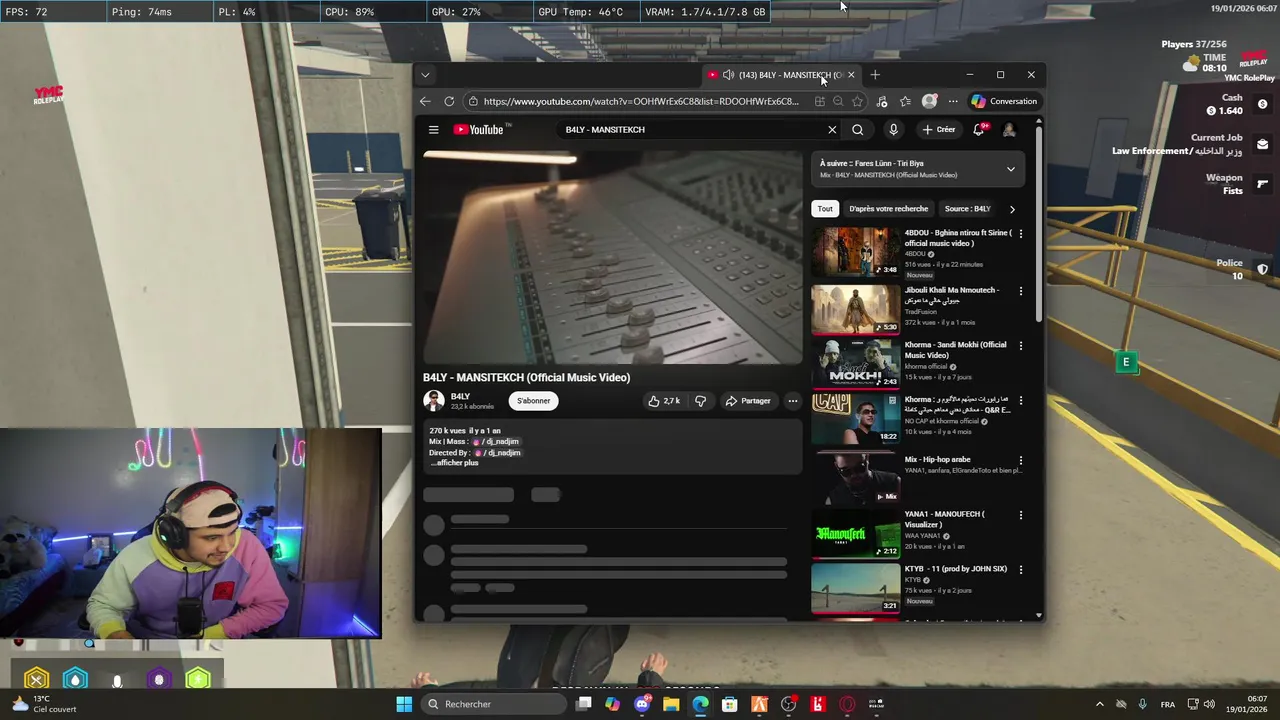Image resolution: width=1280 pixels, height=720 pixels.
Task: Dislike the B4LY video
Action: 700,401
